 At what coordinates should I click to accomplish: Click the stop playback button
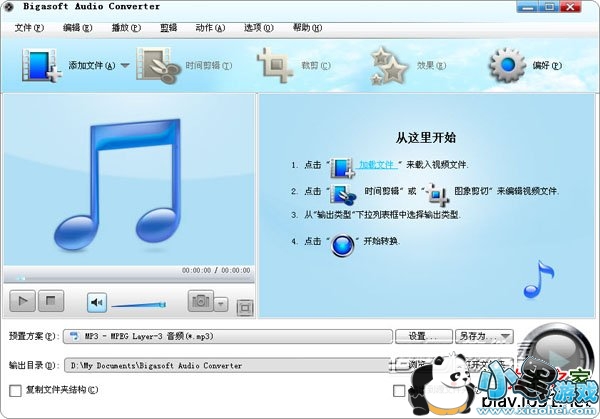(x=51, y=301)
